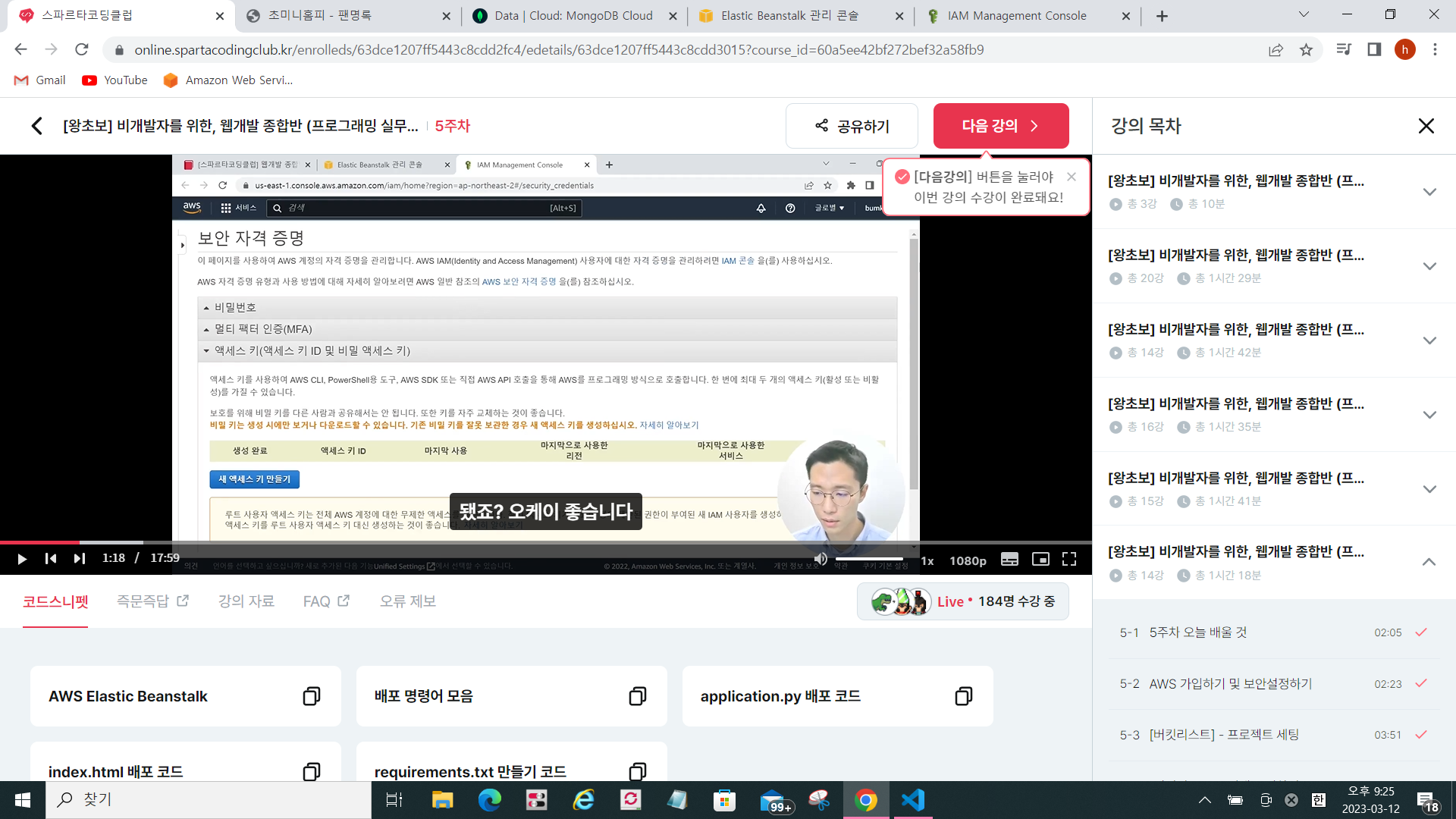
Task: Copy application.py 배포 코드 snippet
Action: [964, 696]
